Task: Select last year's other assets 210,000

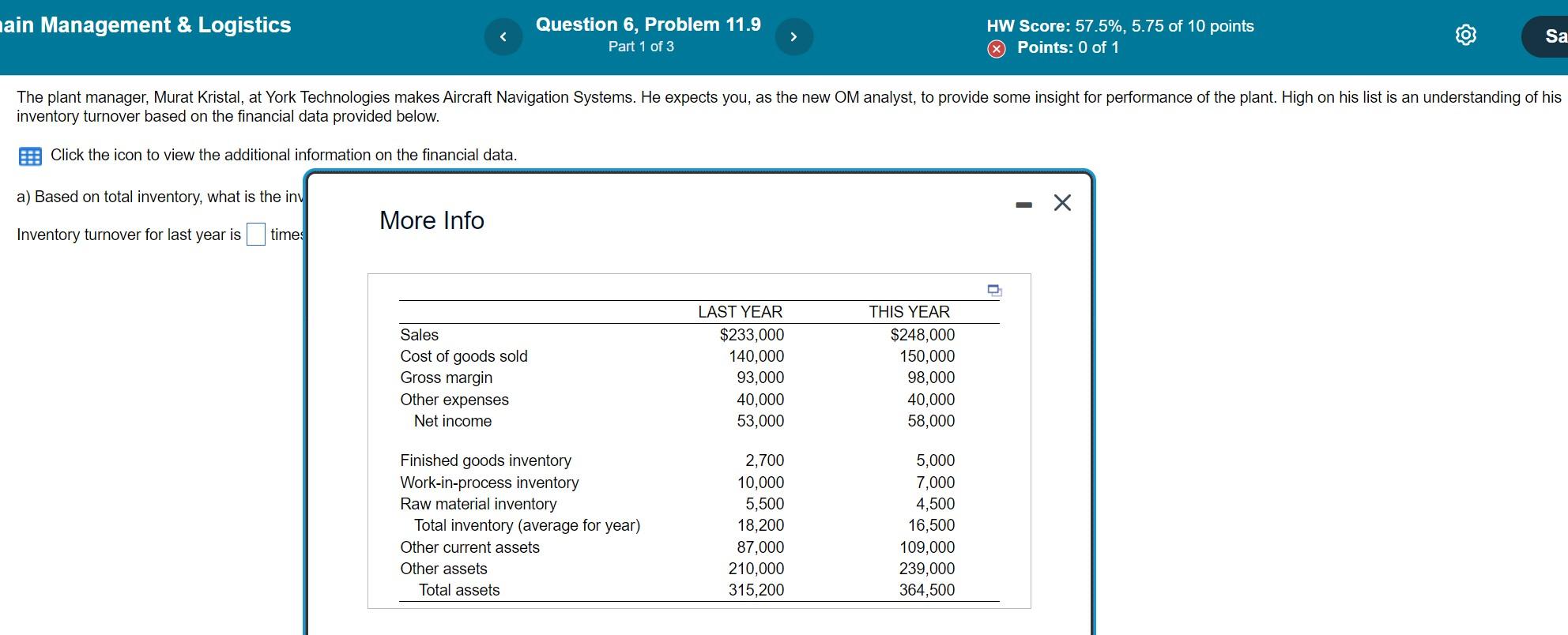Action: 756,569
